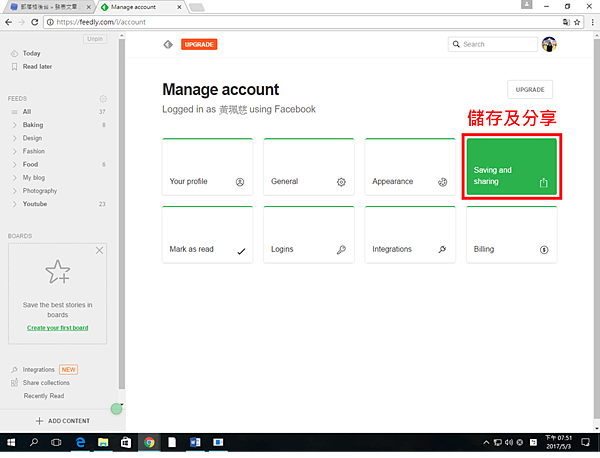Expand the Baking feed category
This screenshot has height=458, width=600.
click(15, 125)
